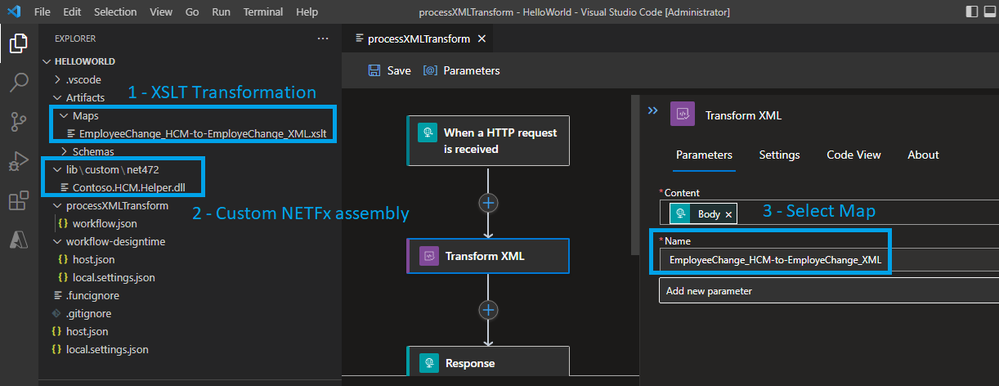Click the Parameters toolbar icon

(431, 71)
